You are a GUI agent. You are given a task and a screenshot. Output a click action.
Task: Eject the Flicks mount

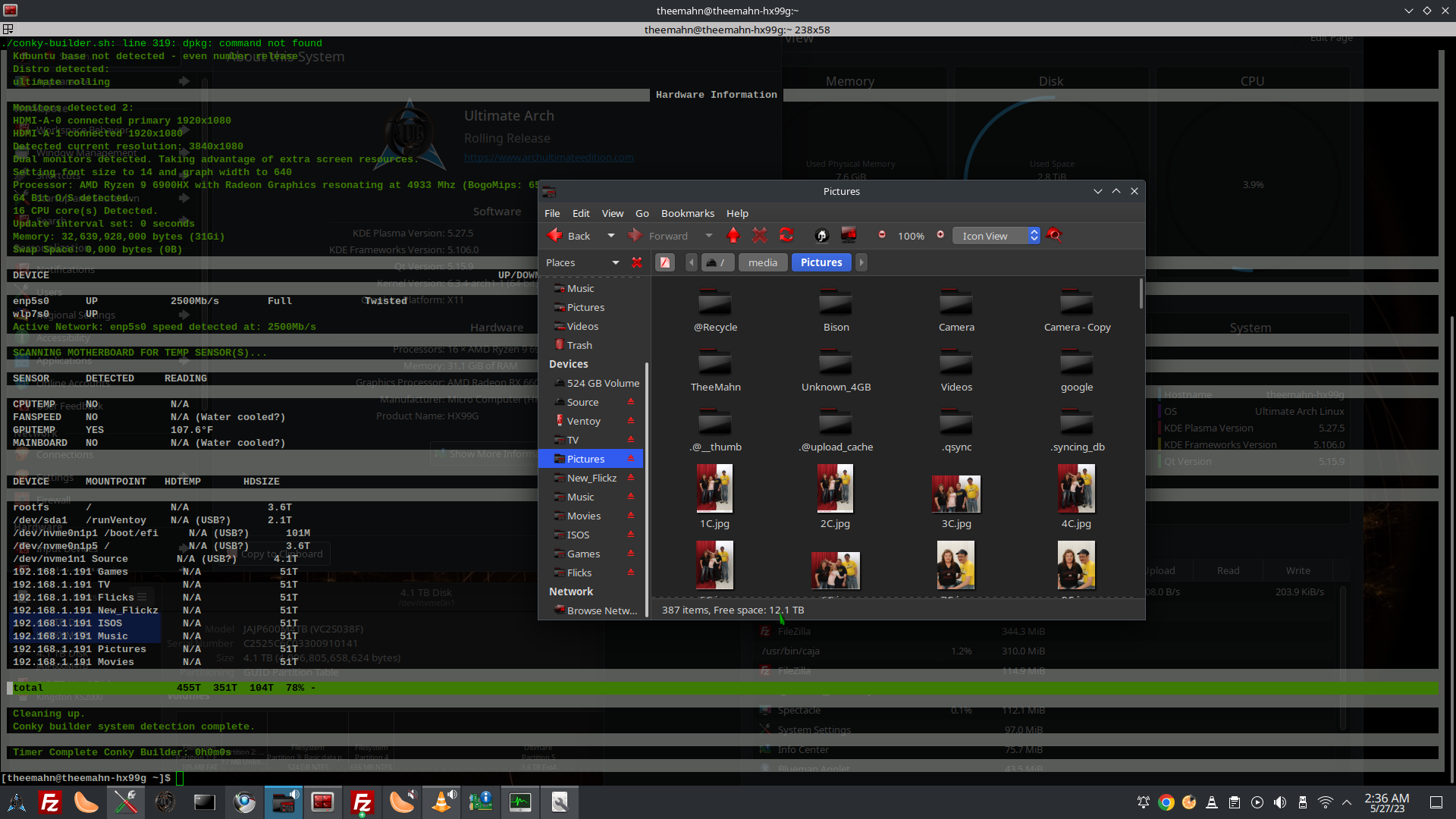[x=630, y=573]
